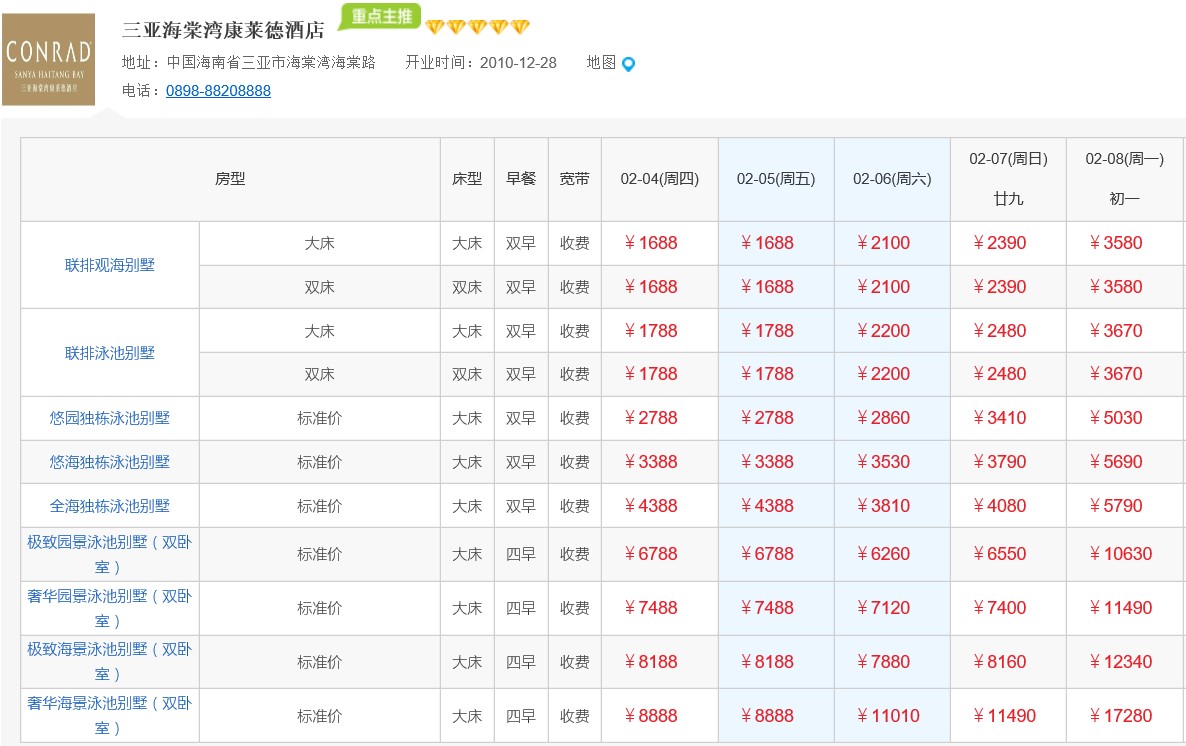1186x746 pixels.
Task: Open 极致园景泳池别墅（双卧室）link
Action: point(110,554)
